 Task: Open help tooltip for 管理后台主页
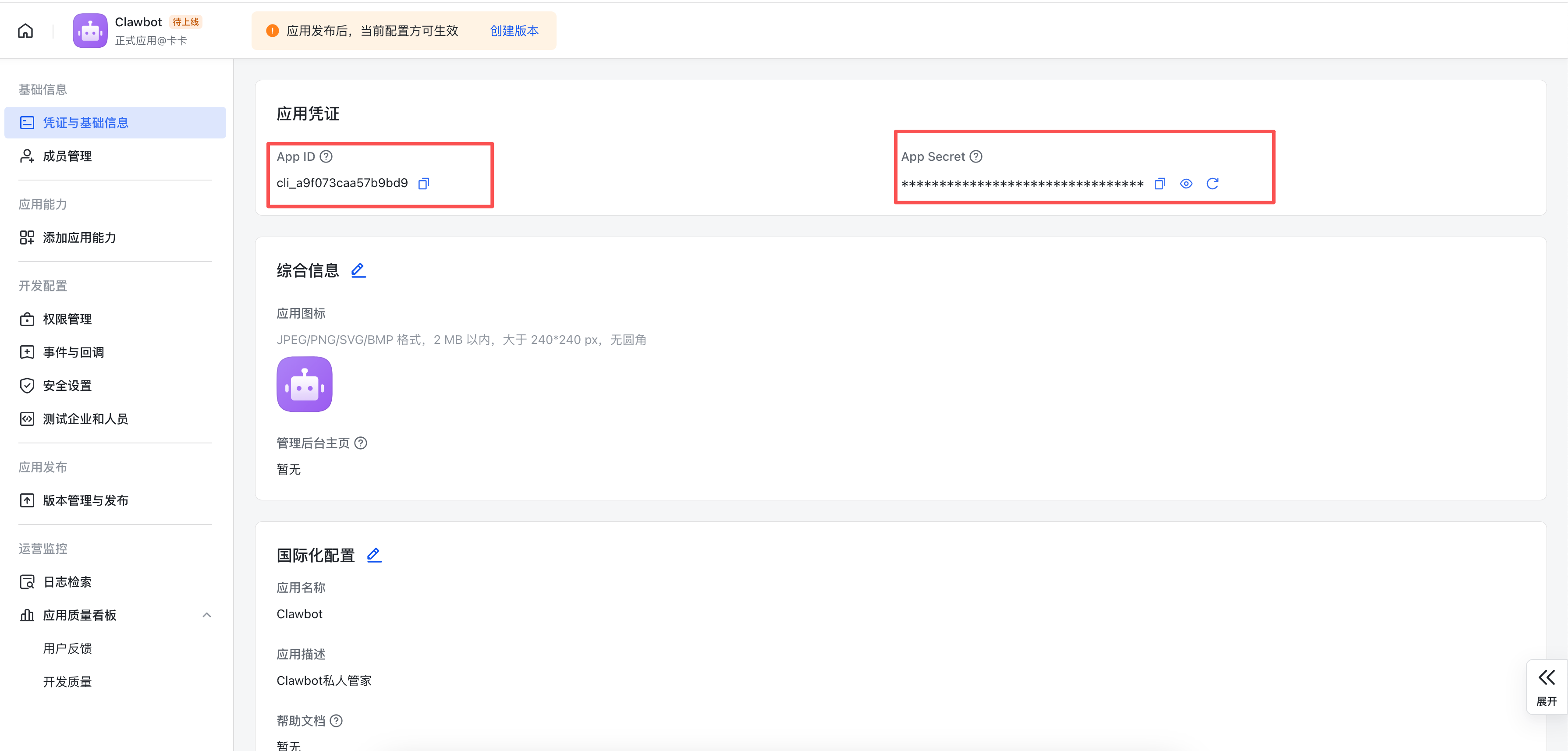tap(360, 443)
